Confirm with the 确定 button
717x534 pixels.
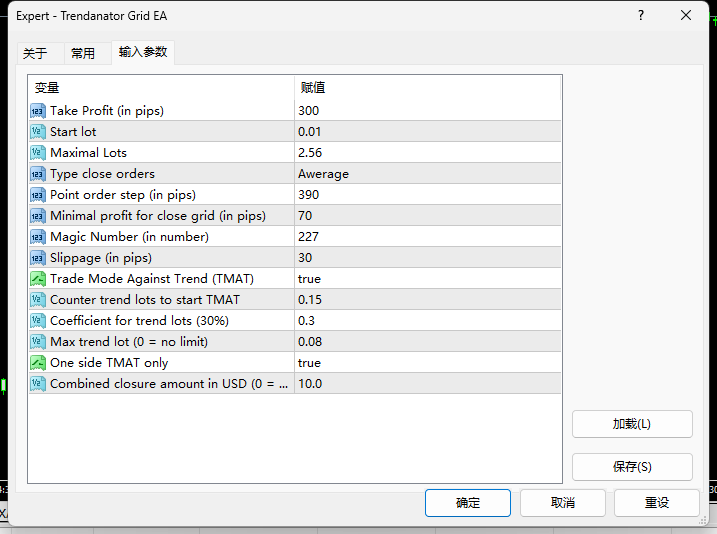point(468,503)
